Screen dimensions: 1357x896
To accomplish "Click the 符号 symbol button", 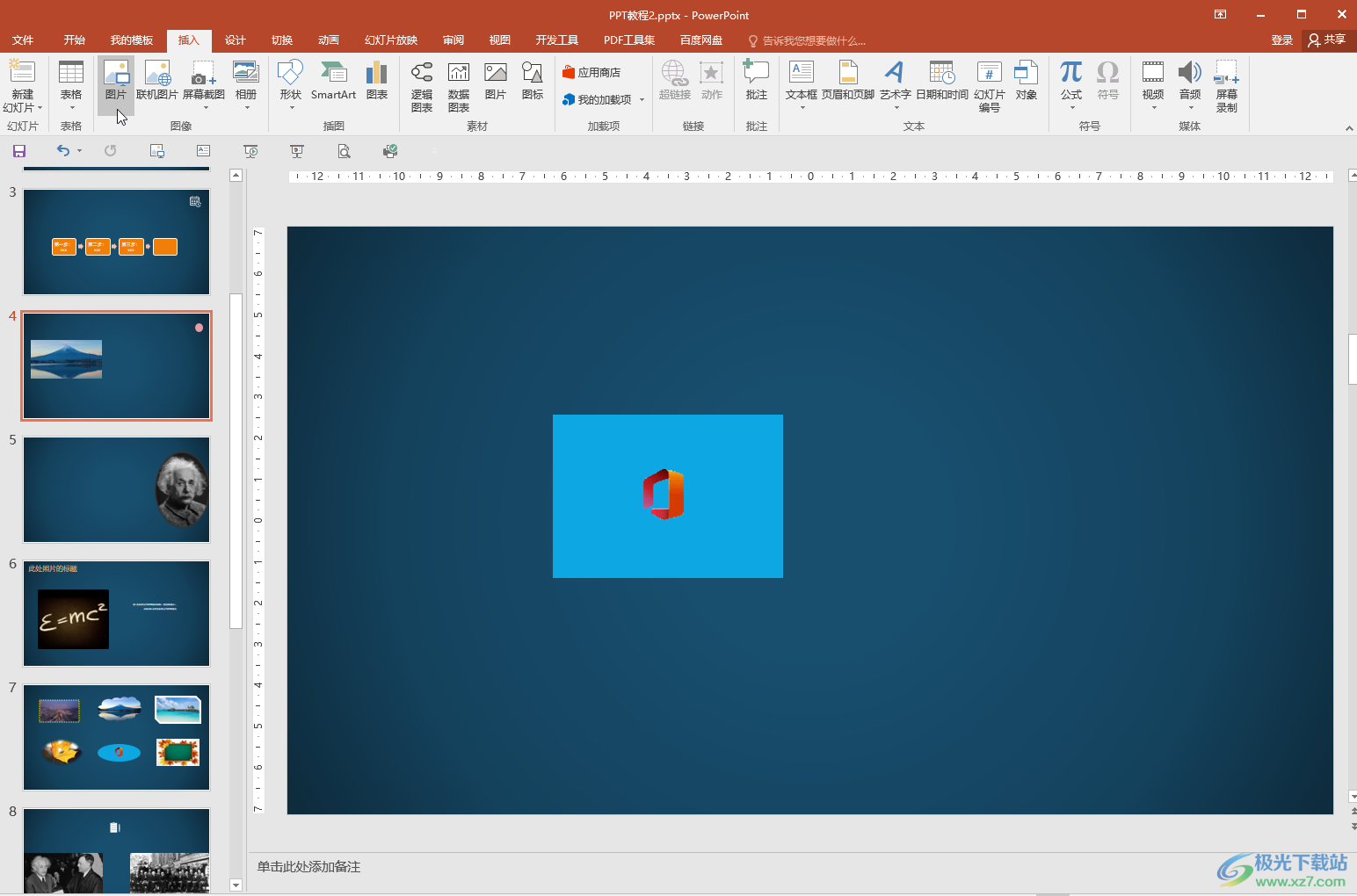I will (1108, 81).
